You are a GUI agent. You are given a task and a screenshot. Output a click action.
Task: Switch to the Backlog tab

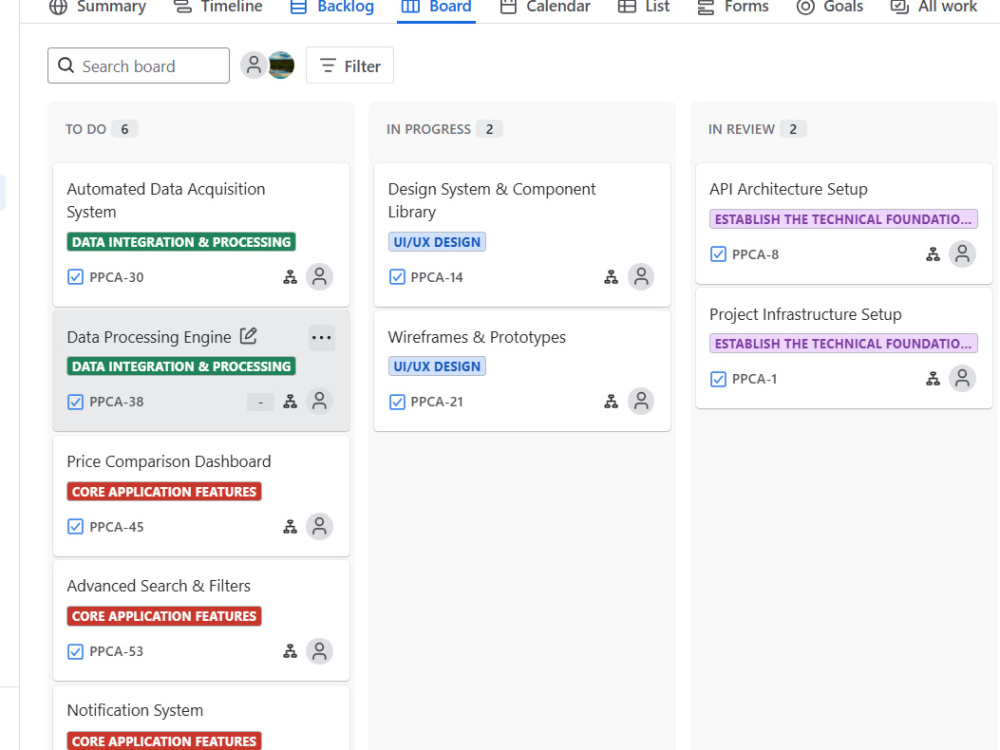(x=332, y=7)
